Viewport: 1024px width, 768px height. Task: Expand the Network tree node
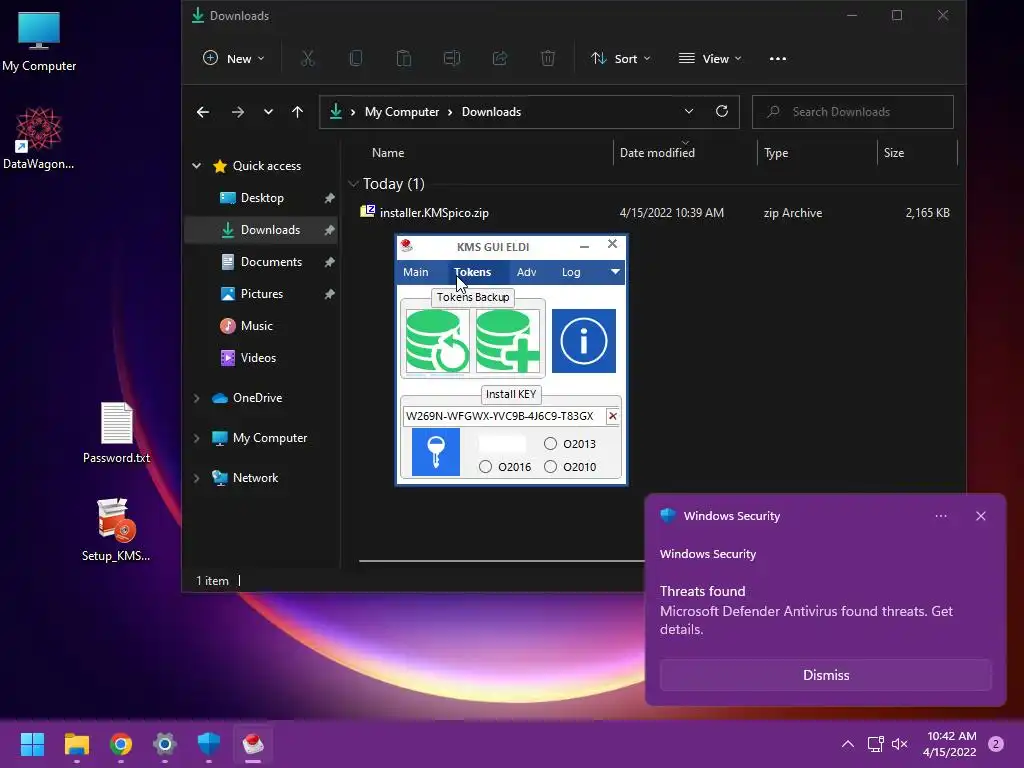197,478
